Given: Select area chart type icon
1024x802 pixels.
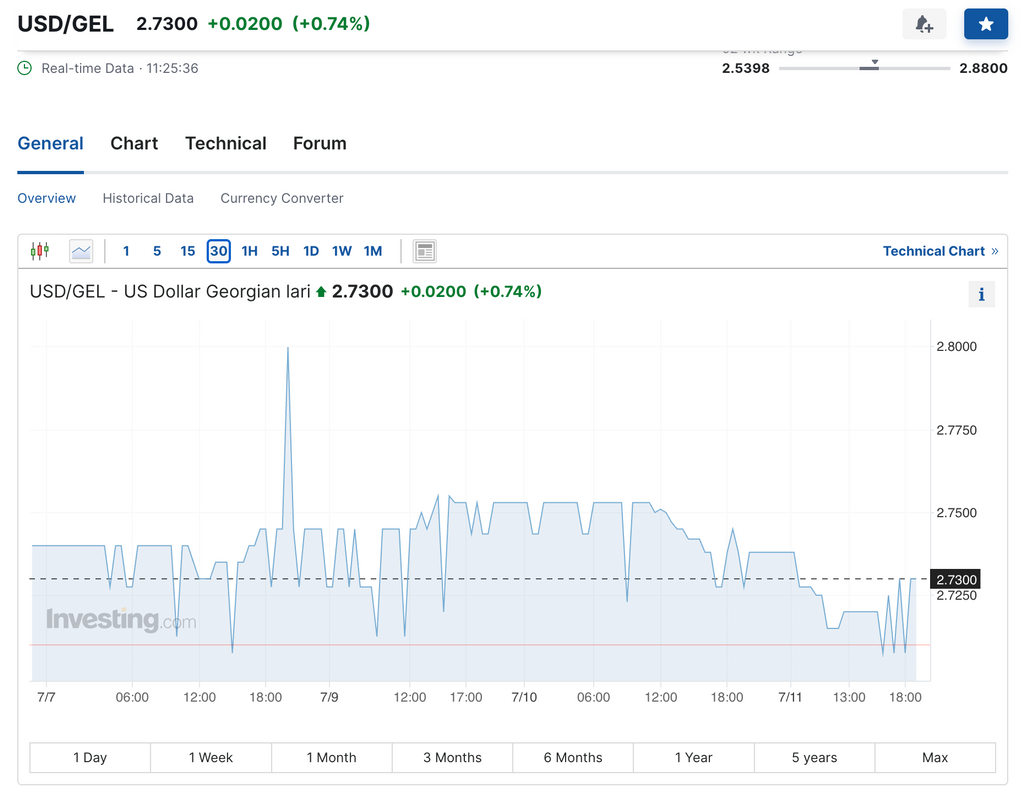Looking at the screenshot, I should (81, 251).
